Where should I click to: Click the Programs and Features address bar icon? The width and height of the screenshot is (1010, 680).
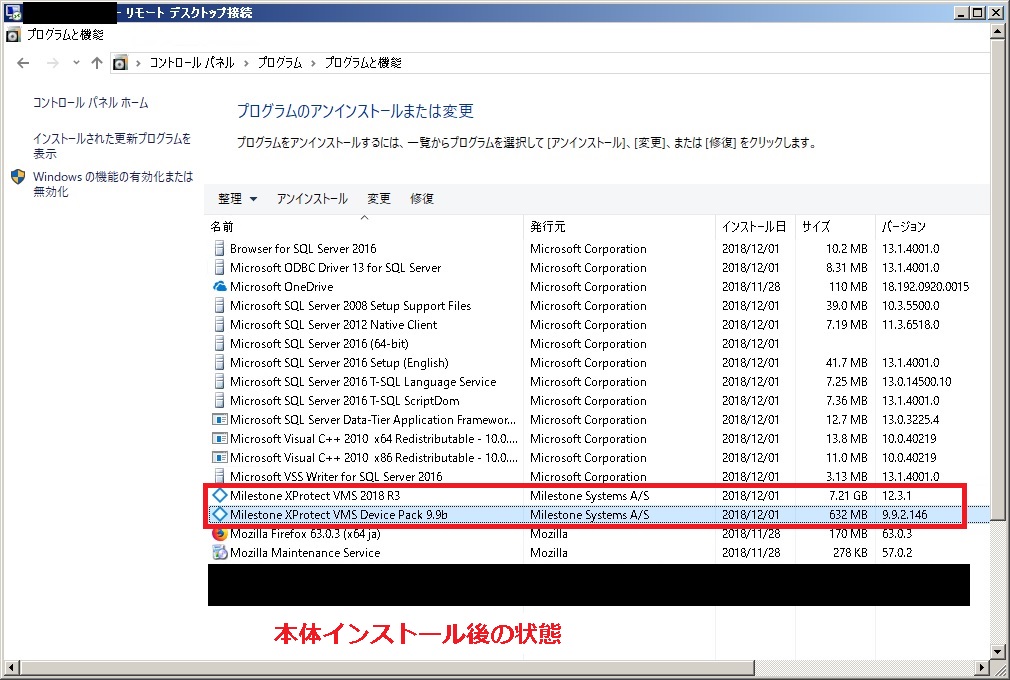point(120,63)
